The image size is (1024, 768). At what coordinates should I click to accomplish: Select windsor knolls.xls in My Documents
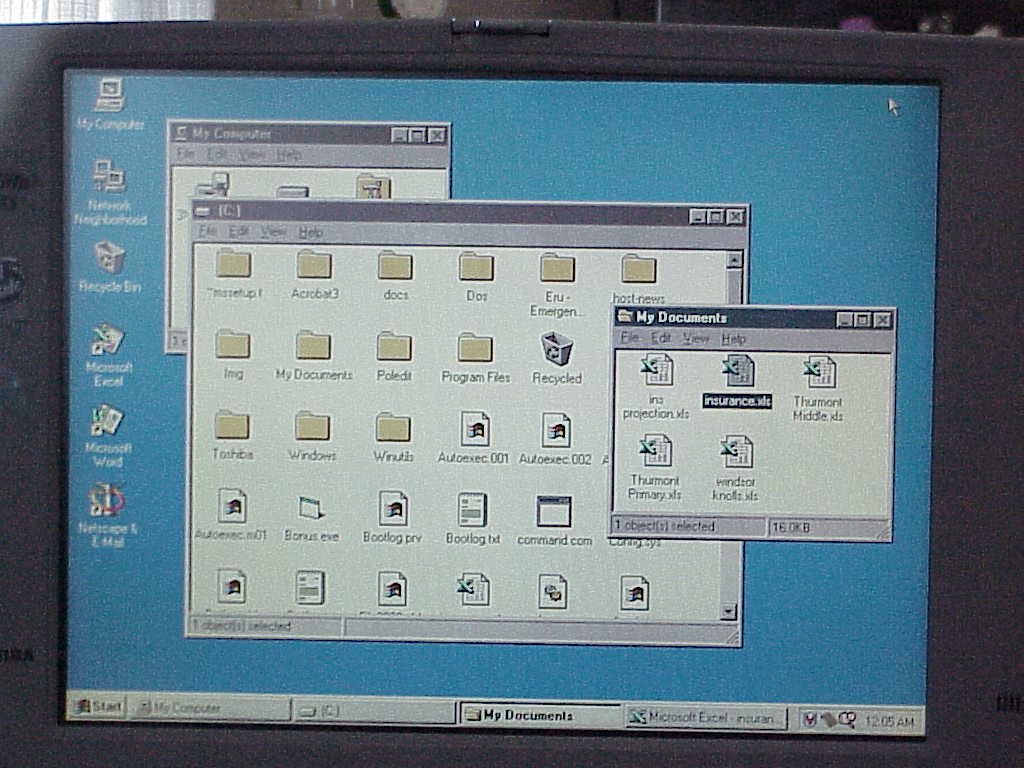tap(735, 470)
